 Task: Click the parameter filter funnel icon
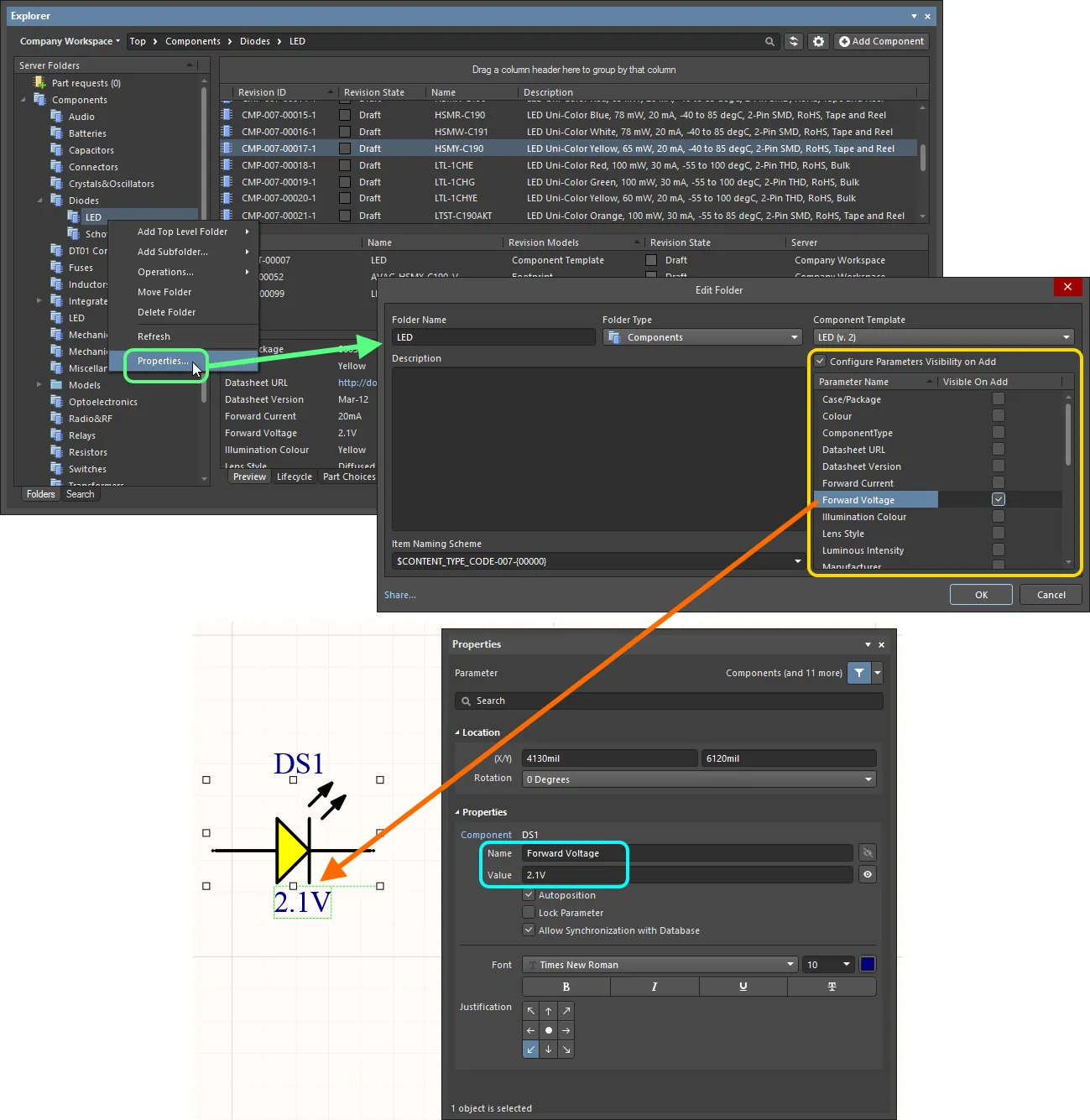859,673
